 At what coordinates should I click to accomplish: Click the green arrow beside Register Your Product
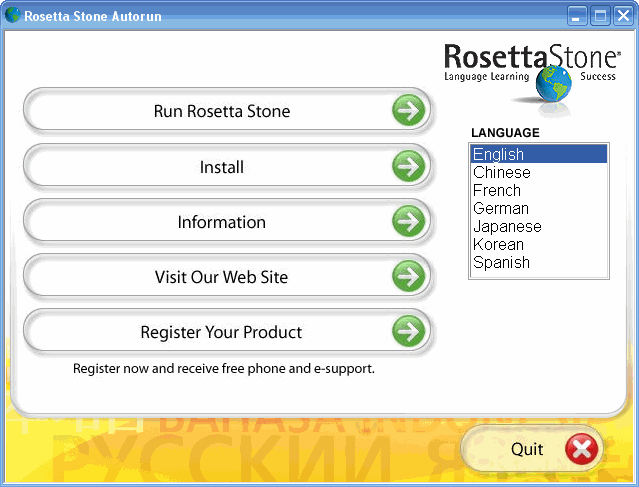click(x=408, y=331)
